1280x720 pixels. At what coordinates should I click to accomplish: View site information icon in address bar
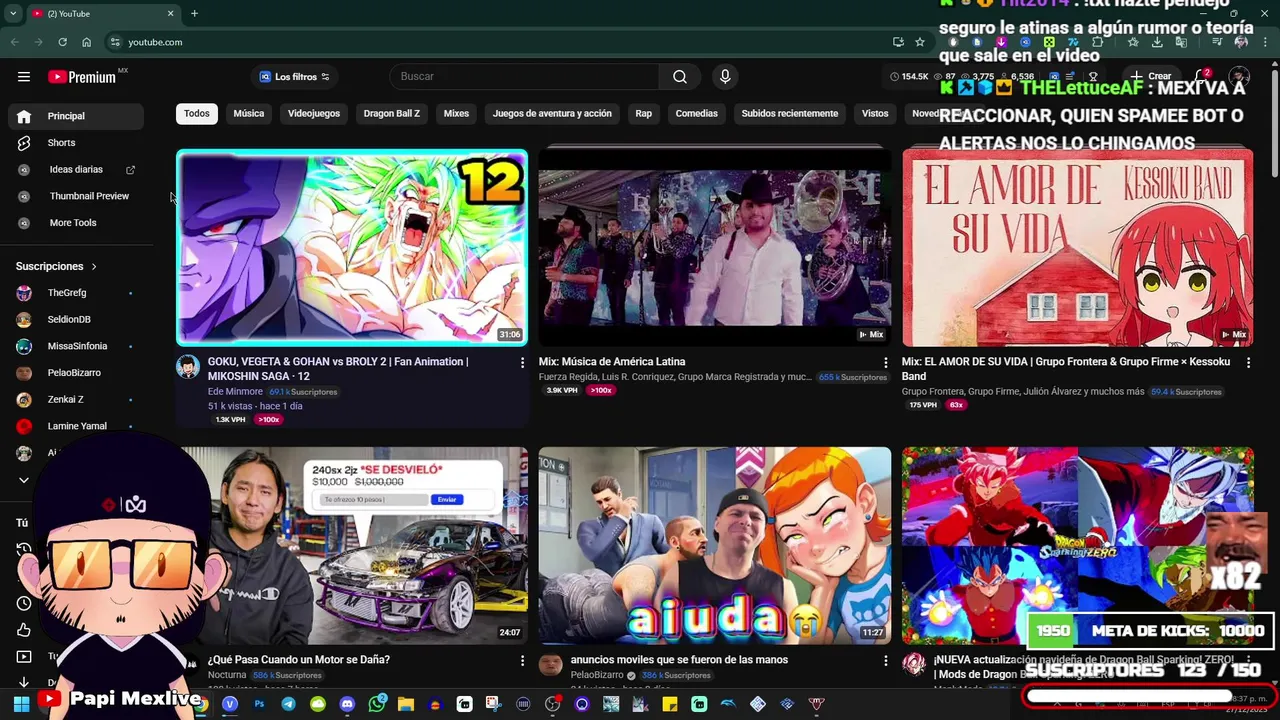[116, 42]
